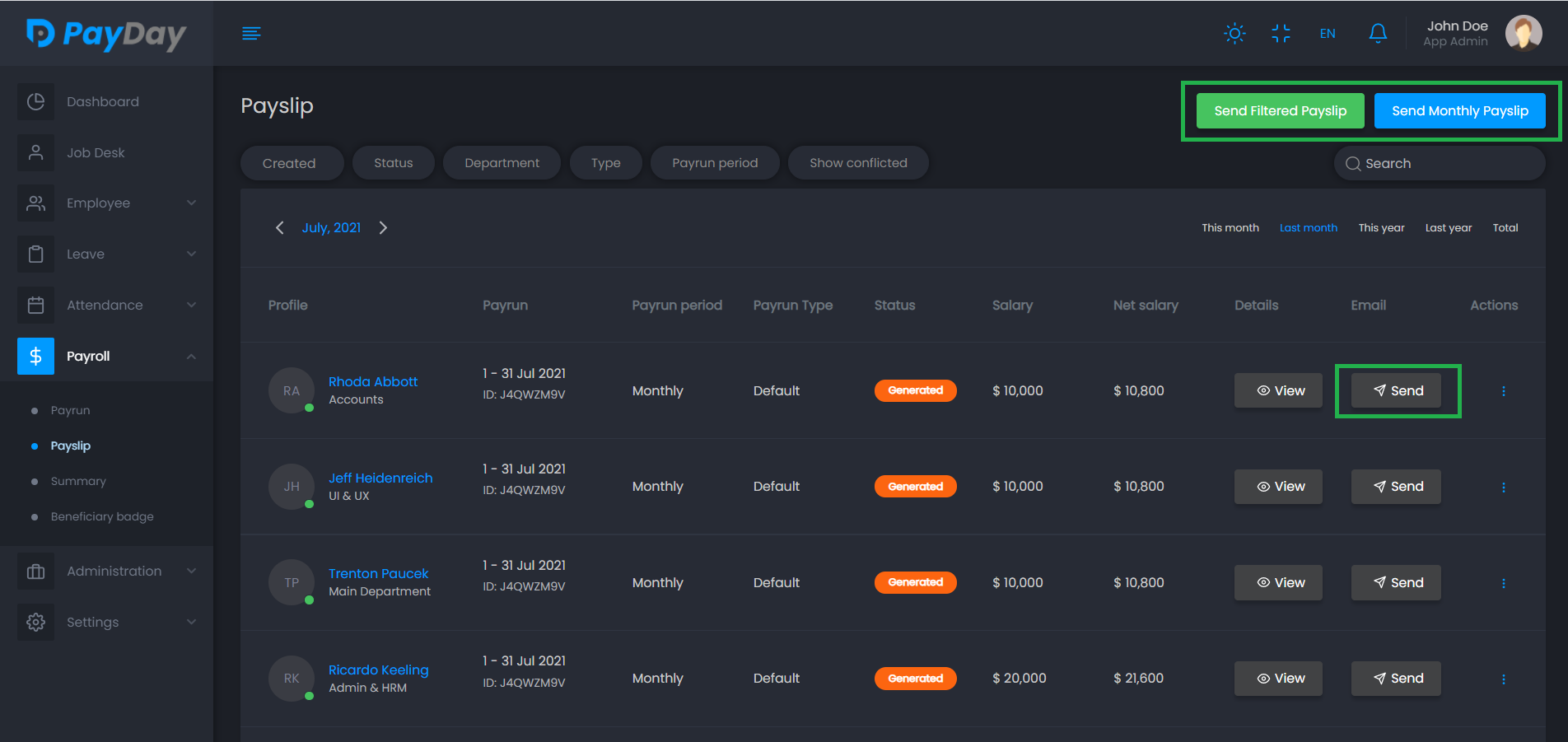
Task: Click the fullscreen collapse icon in the header
Action: click(1281, 33)
